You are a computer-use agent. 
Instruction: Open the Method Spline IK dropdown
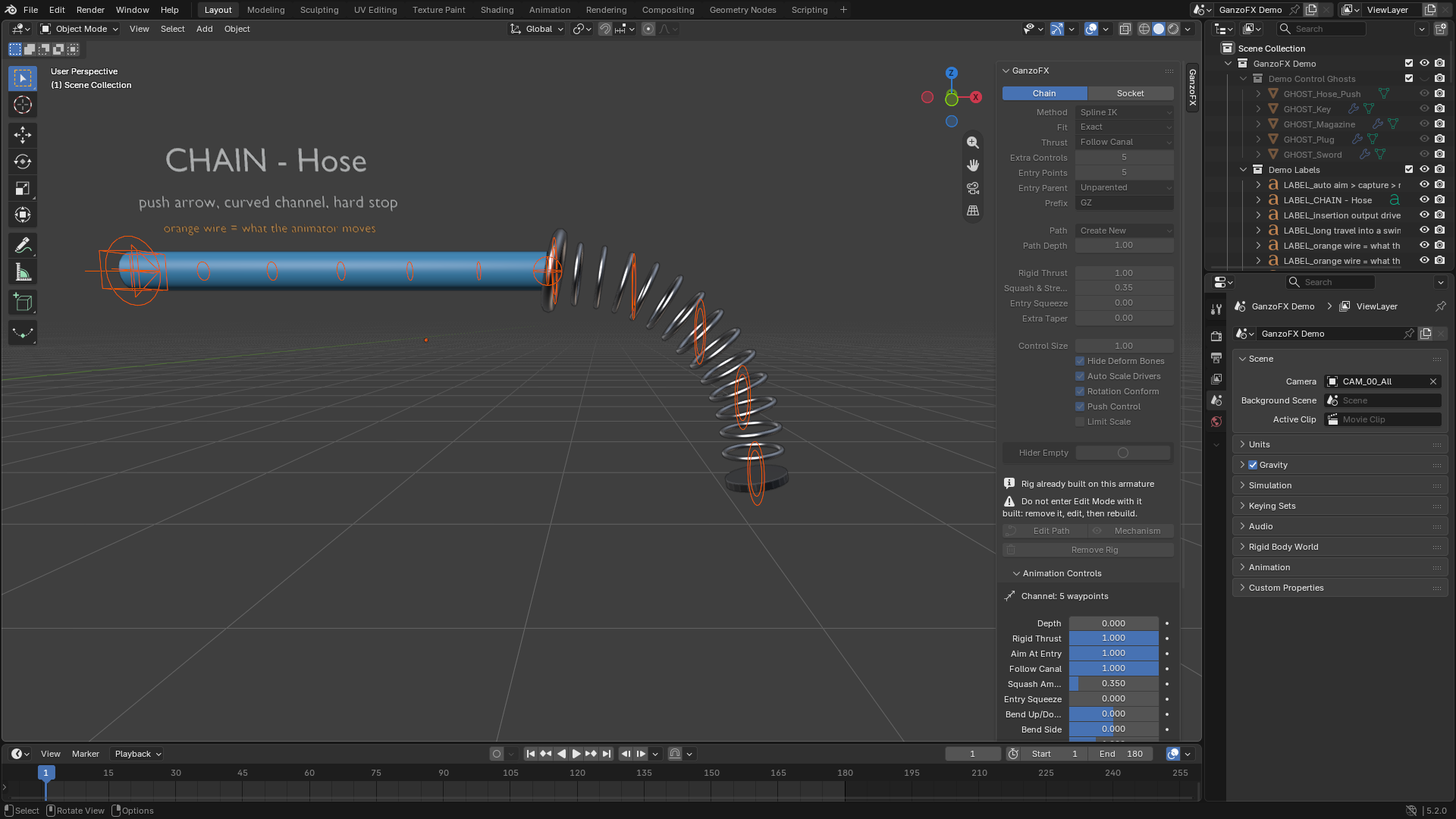tap(1125, 112)
